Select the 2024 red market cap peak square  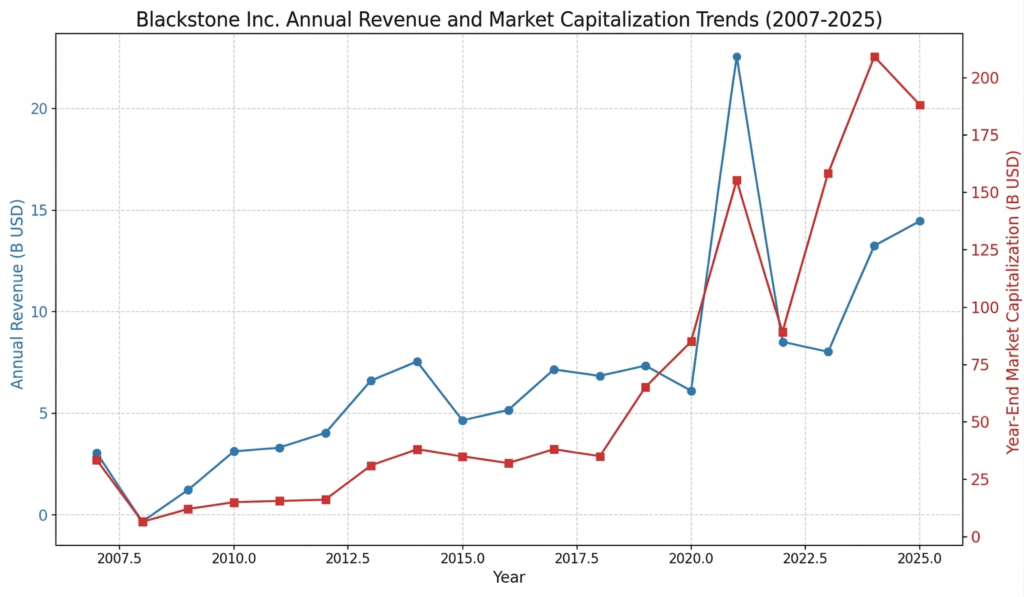click(877, 58)
